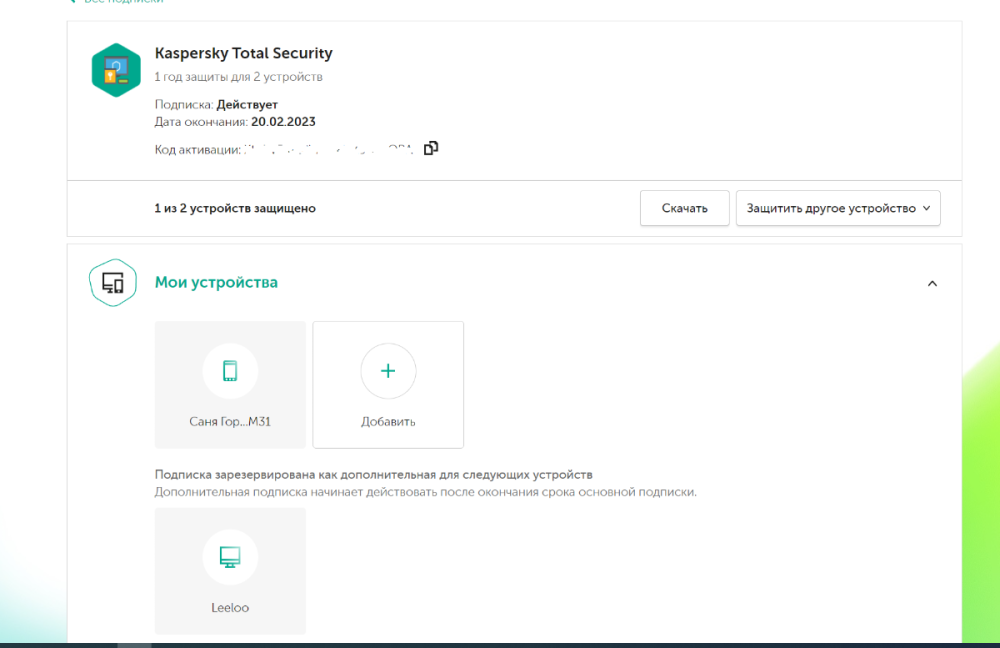
Task: Click the Мои устройства section heading
Action: point(216,283)
